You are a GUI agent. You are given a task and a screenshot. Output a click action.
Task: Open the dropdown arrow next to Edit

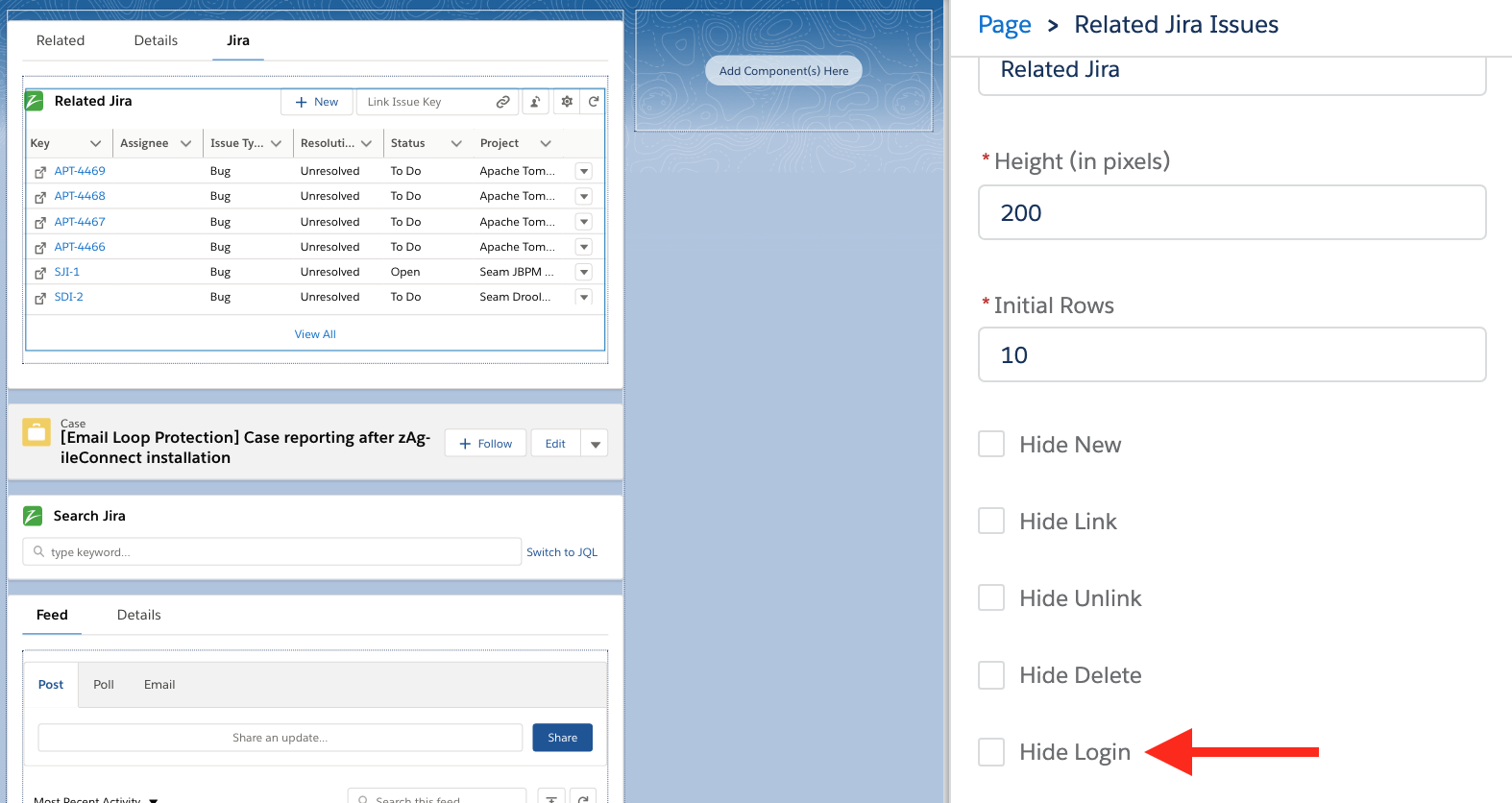pyautogui.click(x=596, y=444)
